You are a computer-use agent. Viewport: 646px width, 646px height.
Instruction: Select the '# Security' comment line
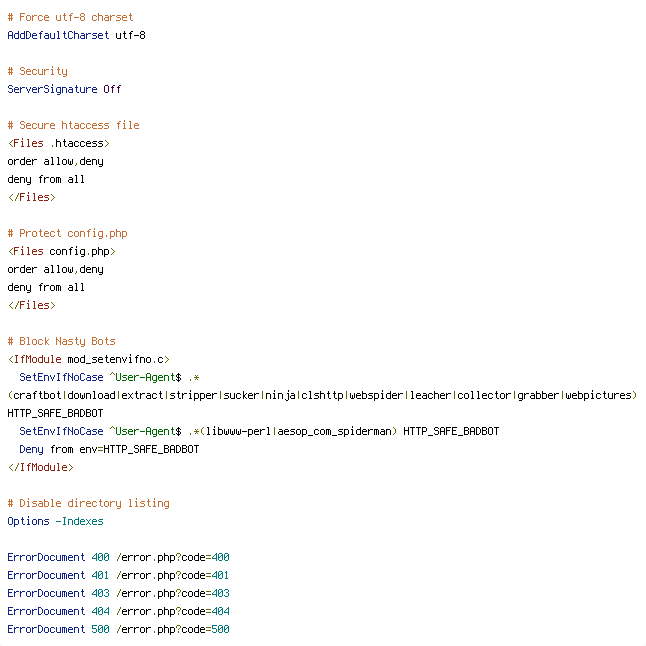coord(37,71)
